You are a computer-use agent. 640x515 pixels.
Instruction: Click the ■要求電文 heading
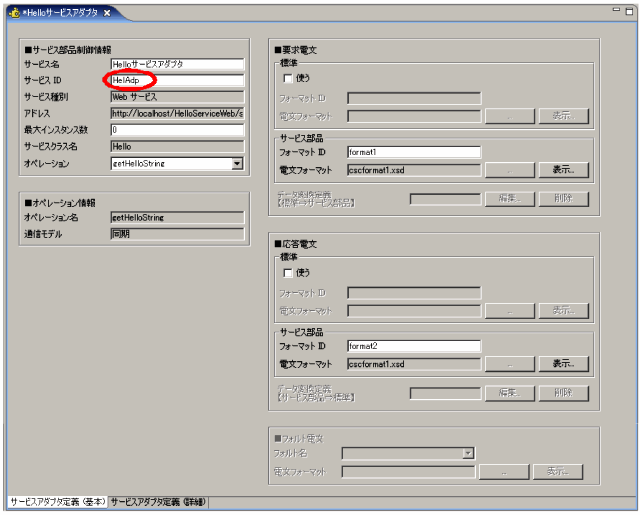(x=296, y=50)
